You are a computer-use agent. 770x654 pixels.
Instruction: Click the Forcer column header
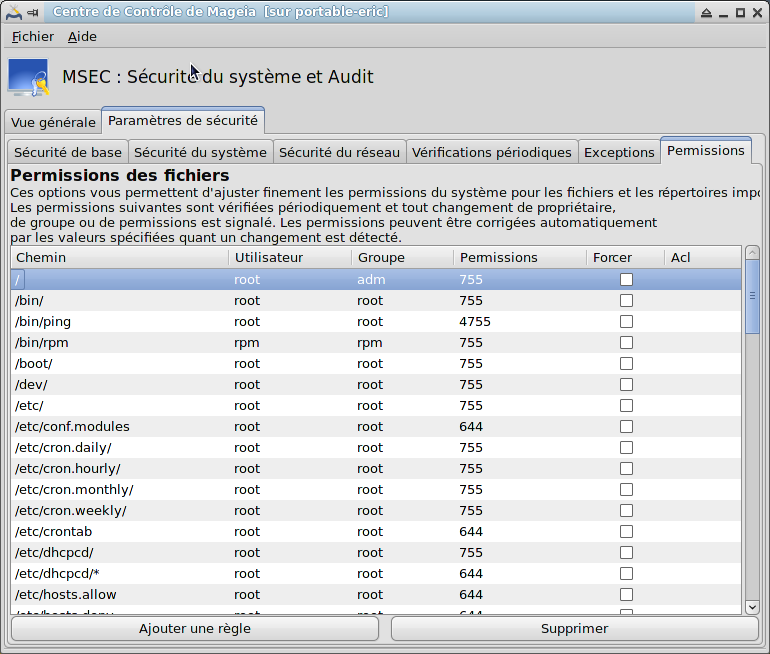pos(625,257)
